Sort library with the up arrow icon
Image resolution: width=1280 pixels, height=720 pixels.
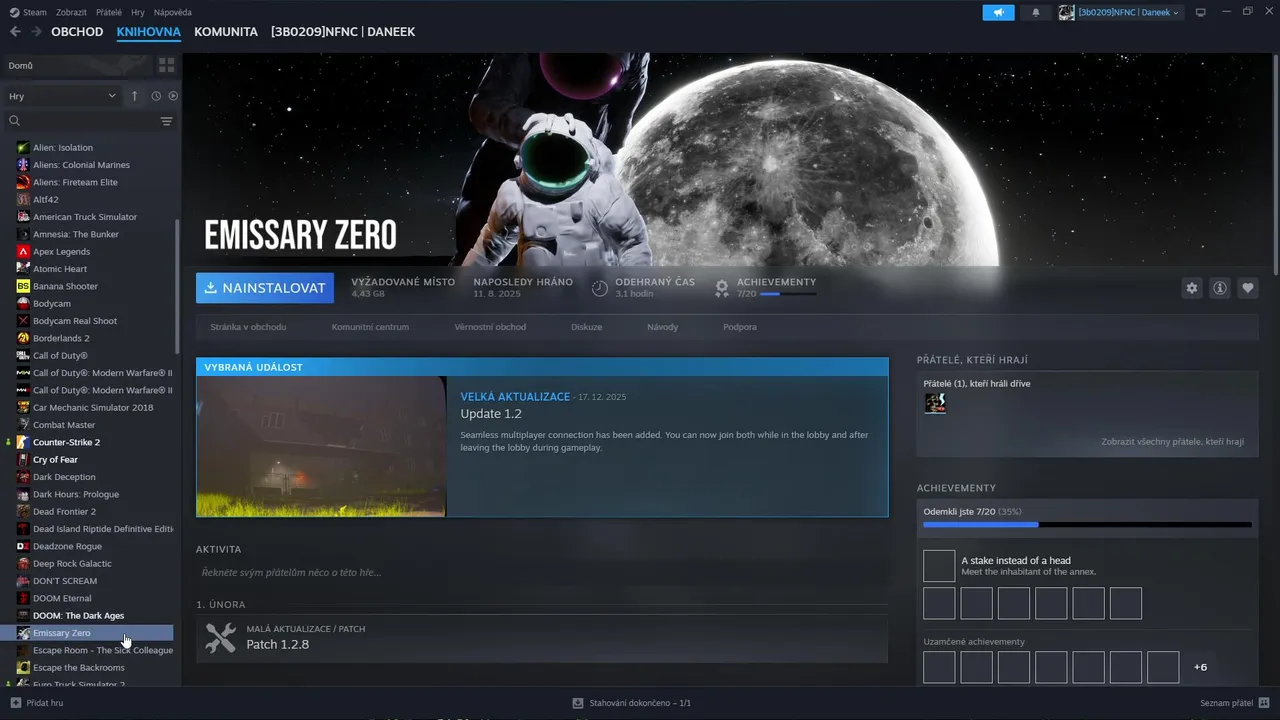(134, 96)
